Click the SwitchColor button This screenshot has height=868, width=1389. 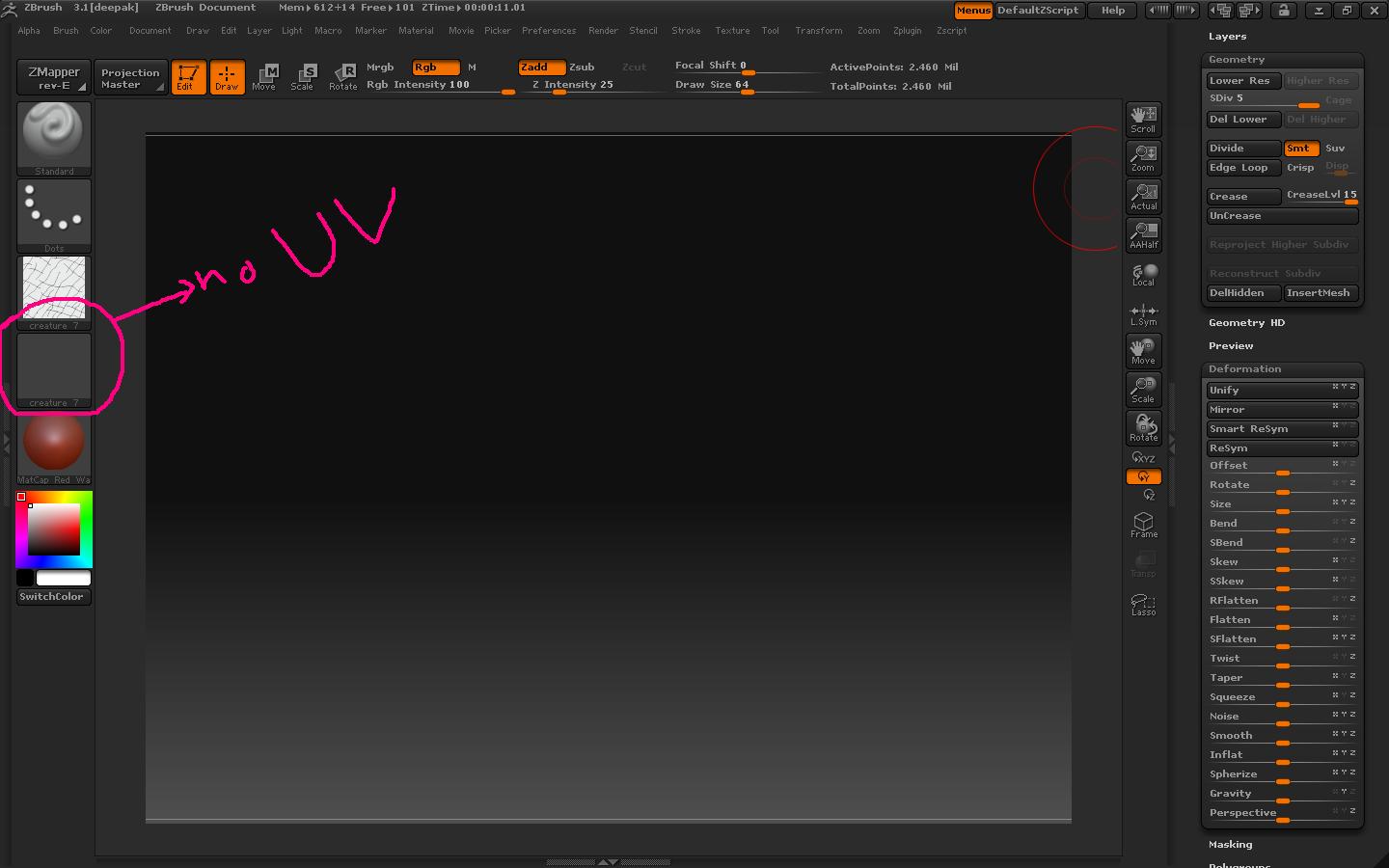coord(52,597)
